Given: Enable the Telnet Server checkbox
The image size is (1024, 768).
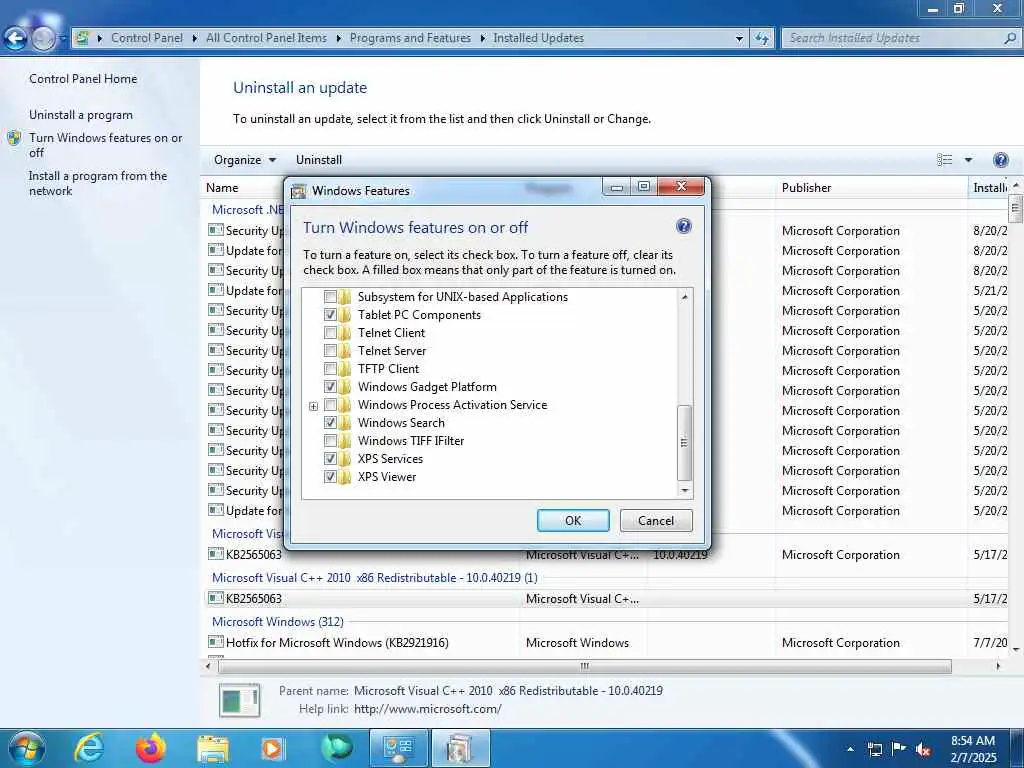Looking at the screenshot, I should pos(330,351).
